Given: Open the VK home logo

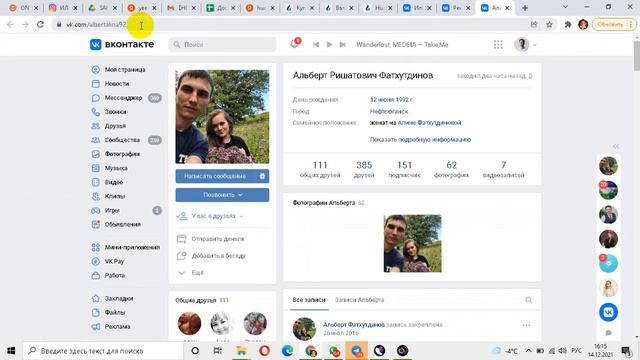Looking at the screenshot, I should (x=122, y=44).
